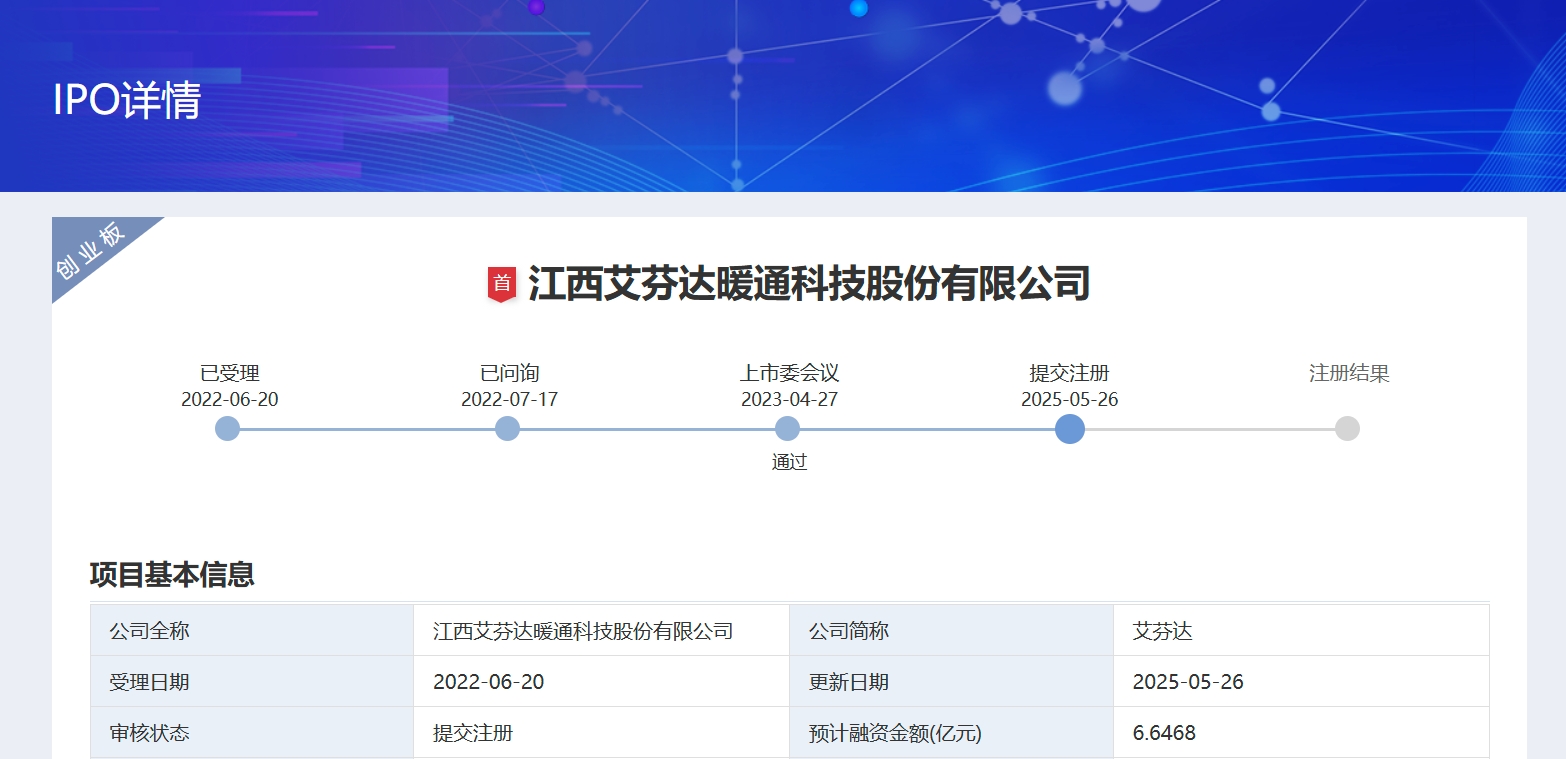
Task: Click the 注册结果 stage label
Action: 1350,373
